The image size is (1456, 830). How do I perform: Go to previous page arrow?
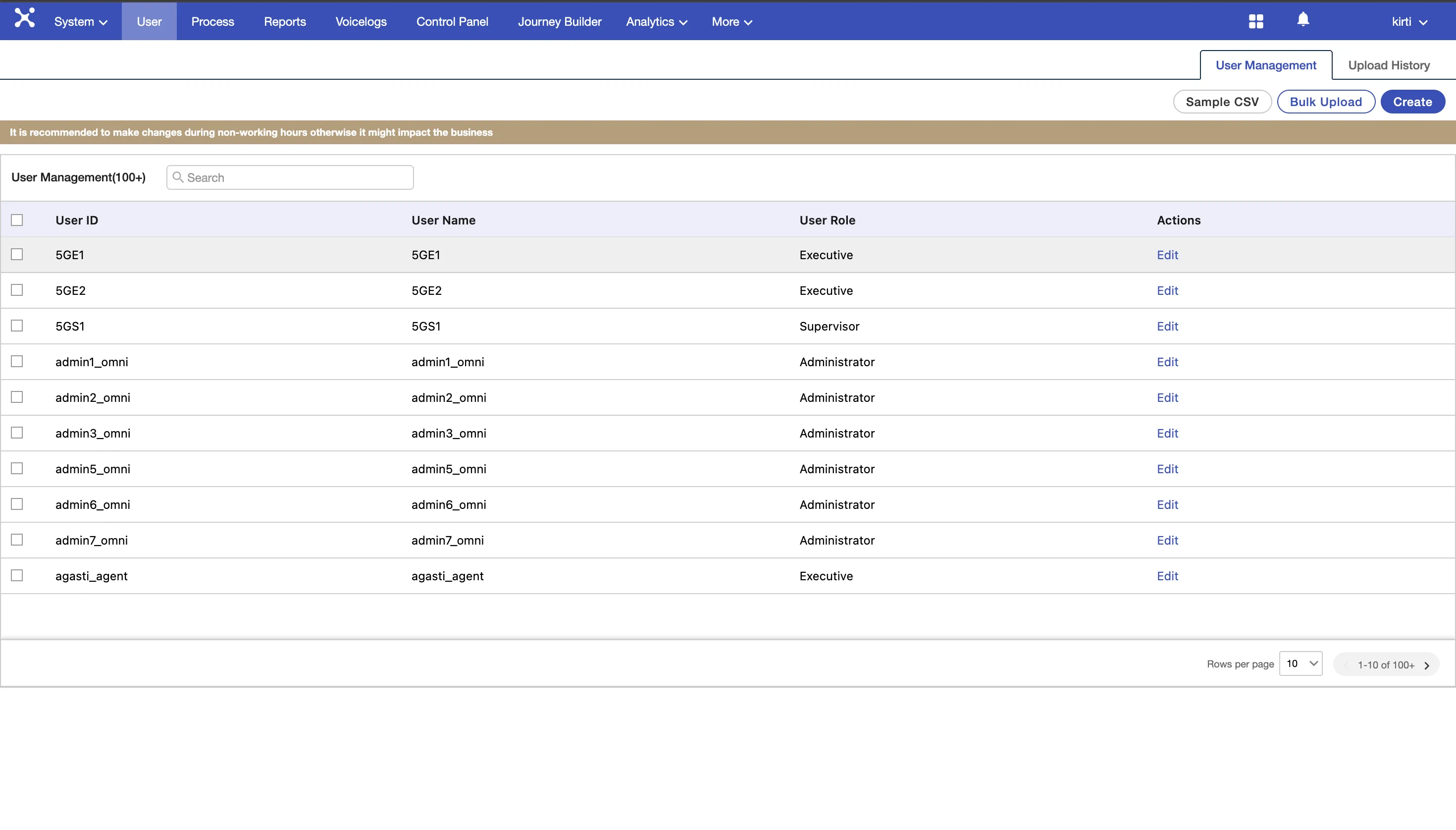pos(1346,665)
